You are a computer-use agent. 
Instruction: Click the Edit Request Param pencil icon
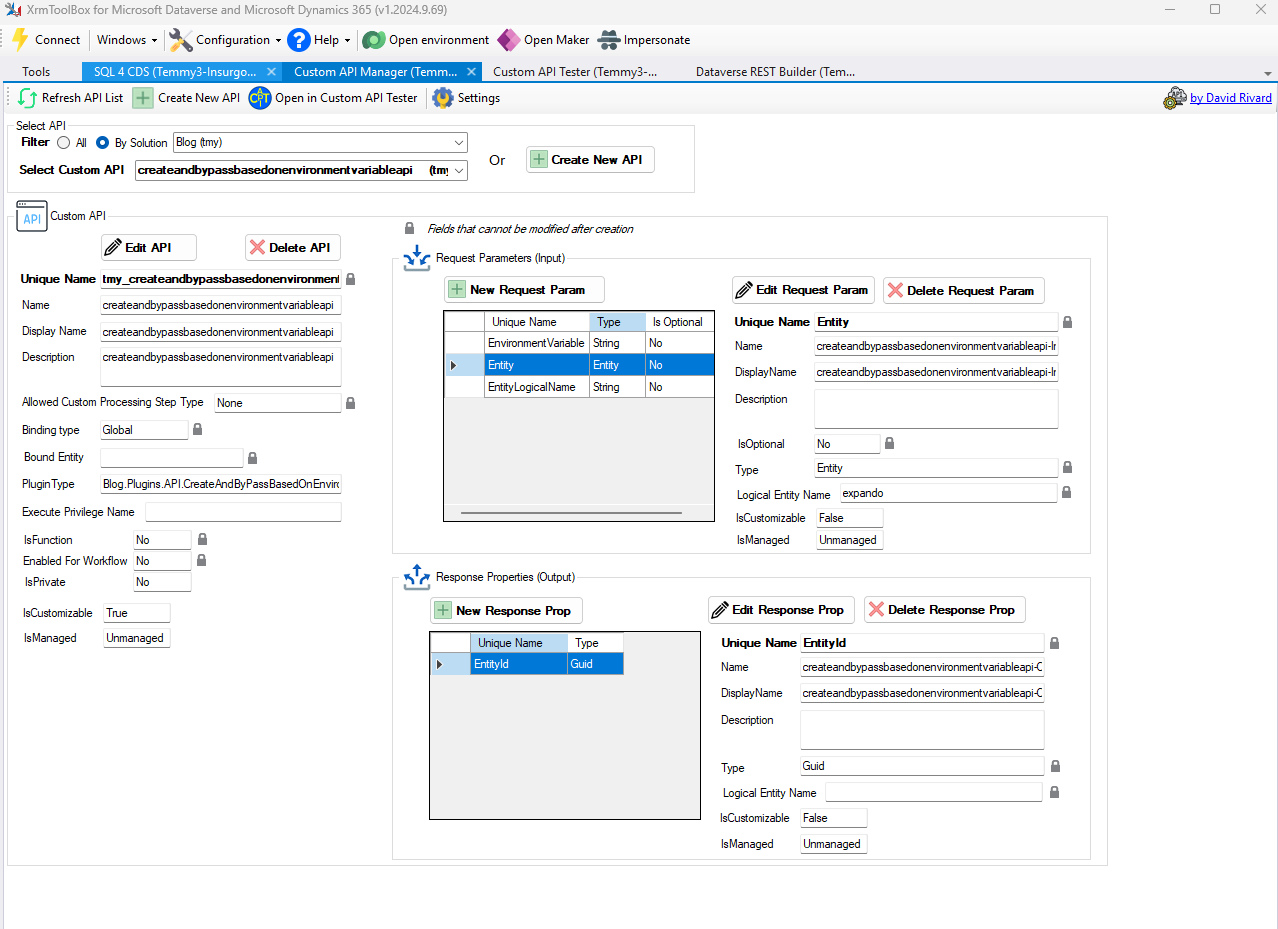744,290
